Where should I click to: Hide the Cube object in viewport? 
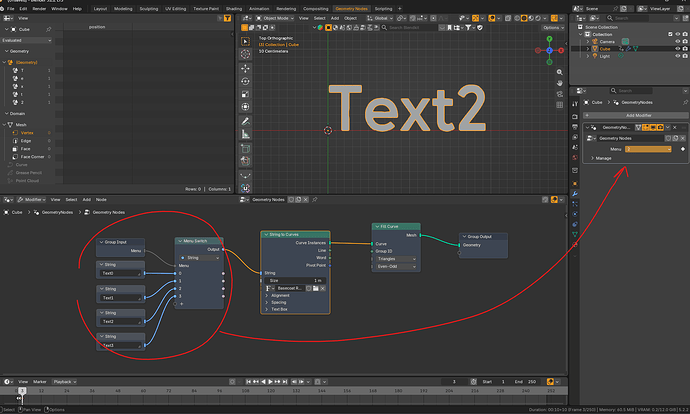(x=677, y=49)
